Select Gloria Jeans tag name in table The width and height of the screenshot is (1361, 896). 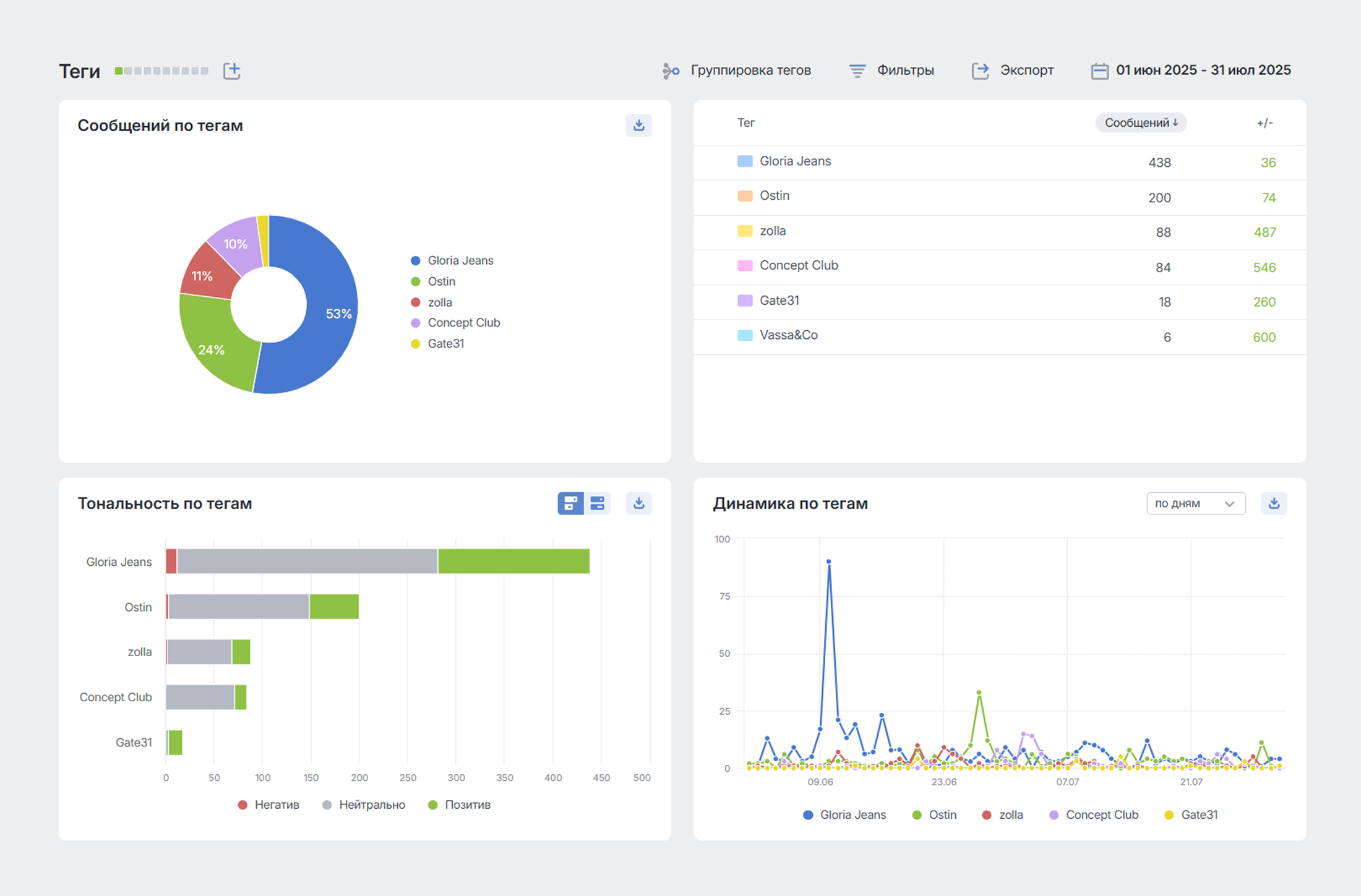click(x=796, y=161)
